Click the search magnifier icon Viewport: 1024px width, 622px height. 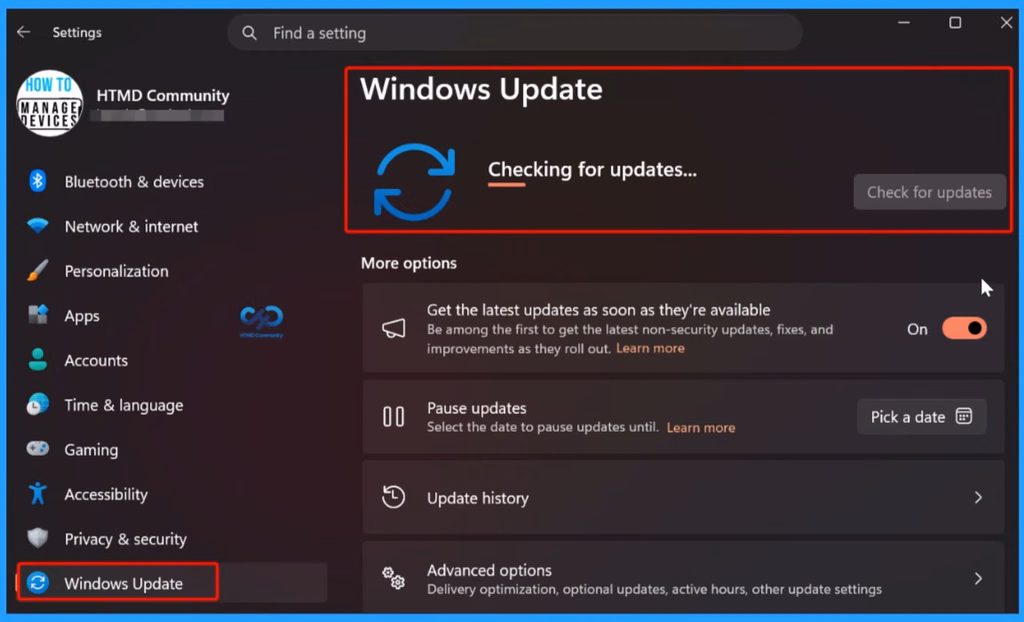pyautogui.click(x=249, y=33)
